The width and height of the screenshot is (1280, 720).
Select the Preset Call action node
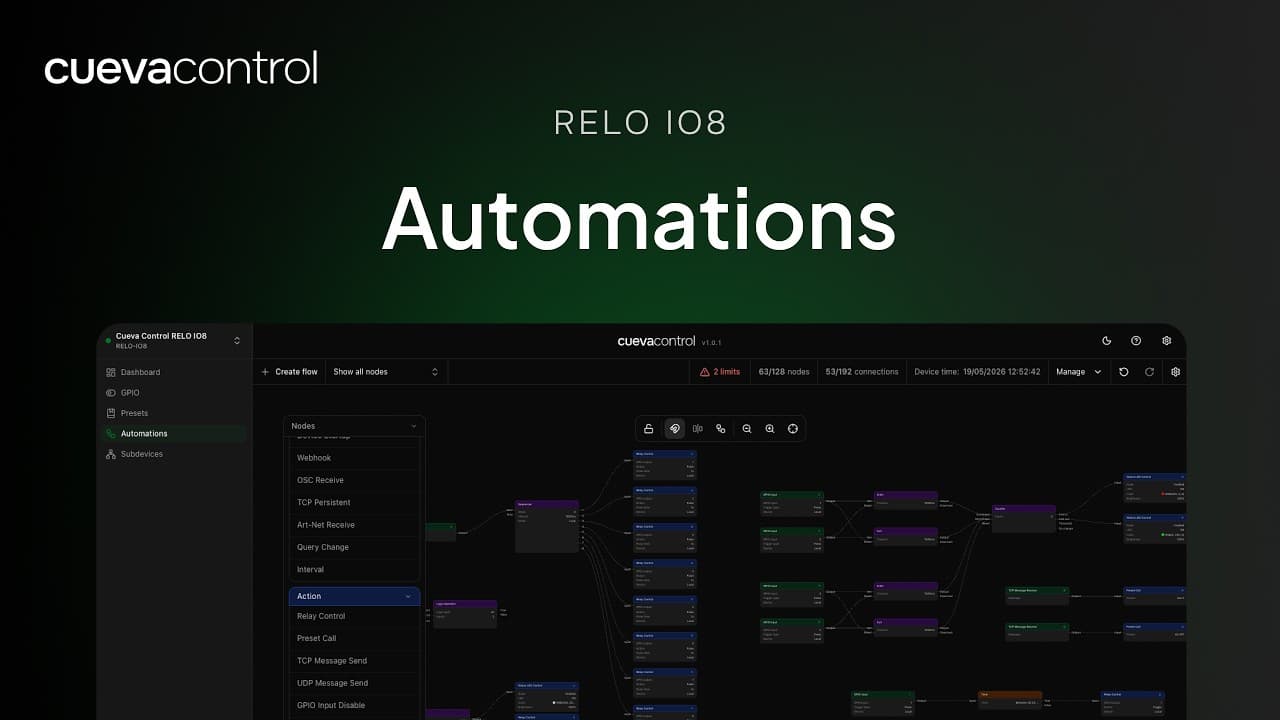pyautogui.click(x=354, y=638)
